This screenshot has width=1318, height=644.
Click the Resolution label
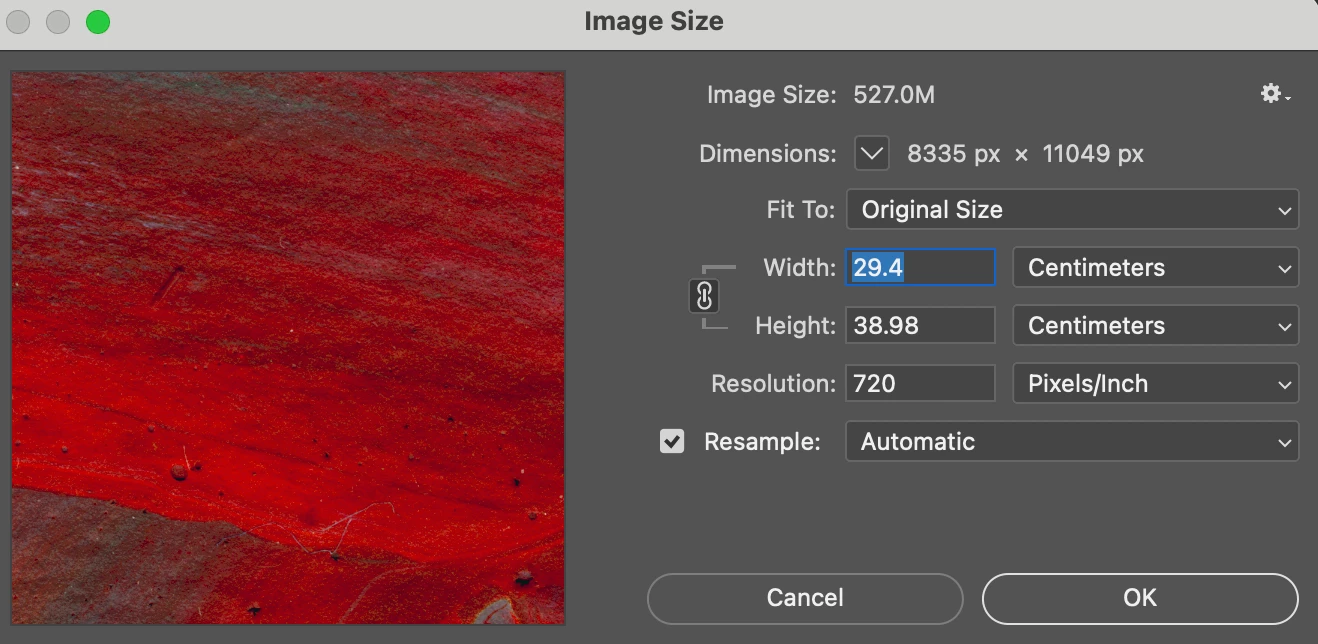(x=773, y=384)
